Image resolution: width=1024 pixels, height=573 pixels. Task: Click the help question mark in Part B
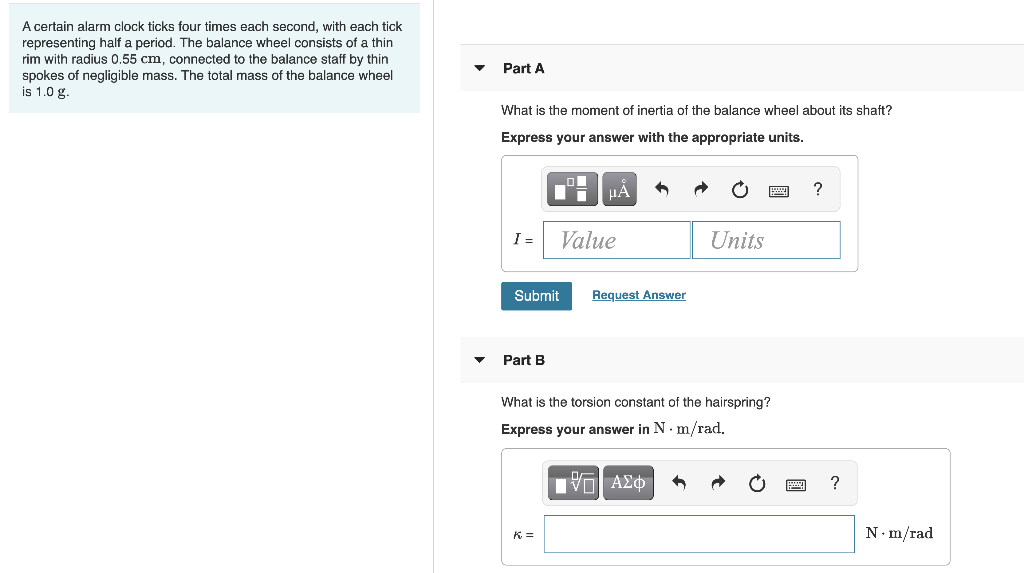835,483
